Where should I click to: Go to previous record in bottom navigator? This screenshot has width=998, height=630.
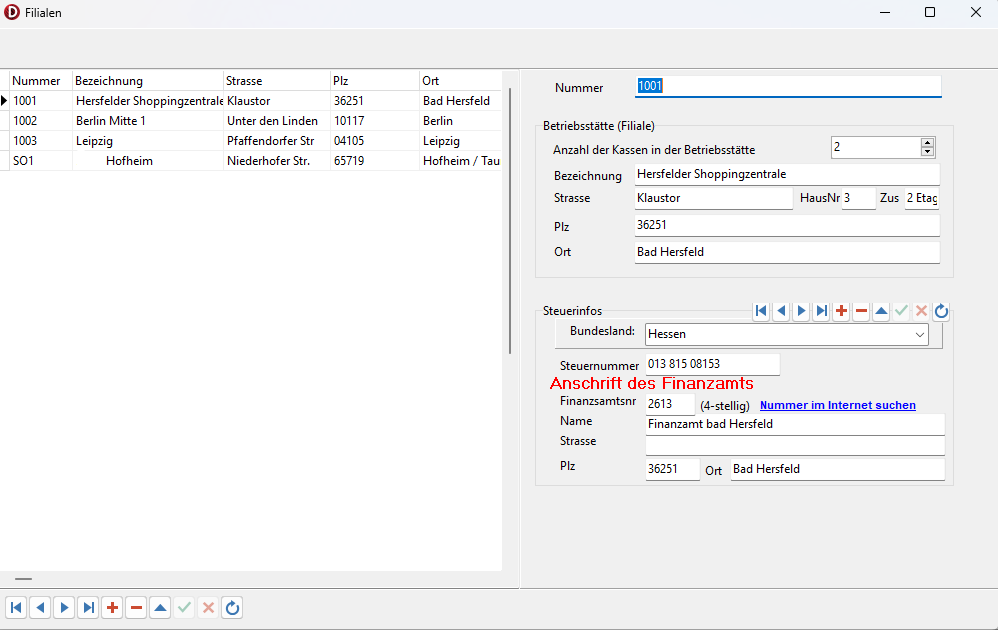(40, 608)
